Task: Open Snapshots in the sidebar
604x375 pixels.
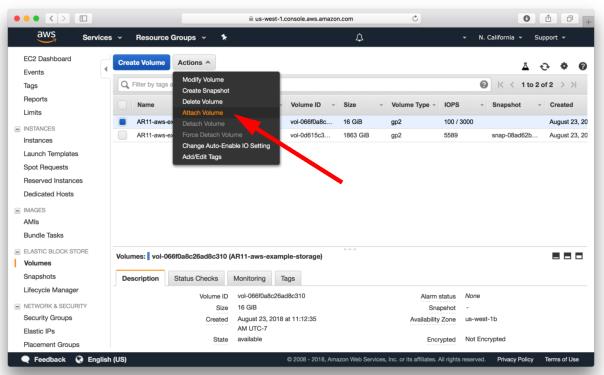Action: click(x=40, y=276)
